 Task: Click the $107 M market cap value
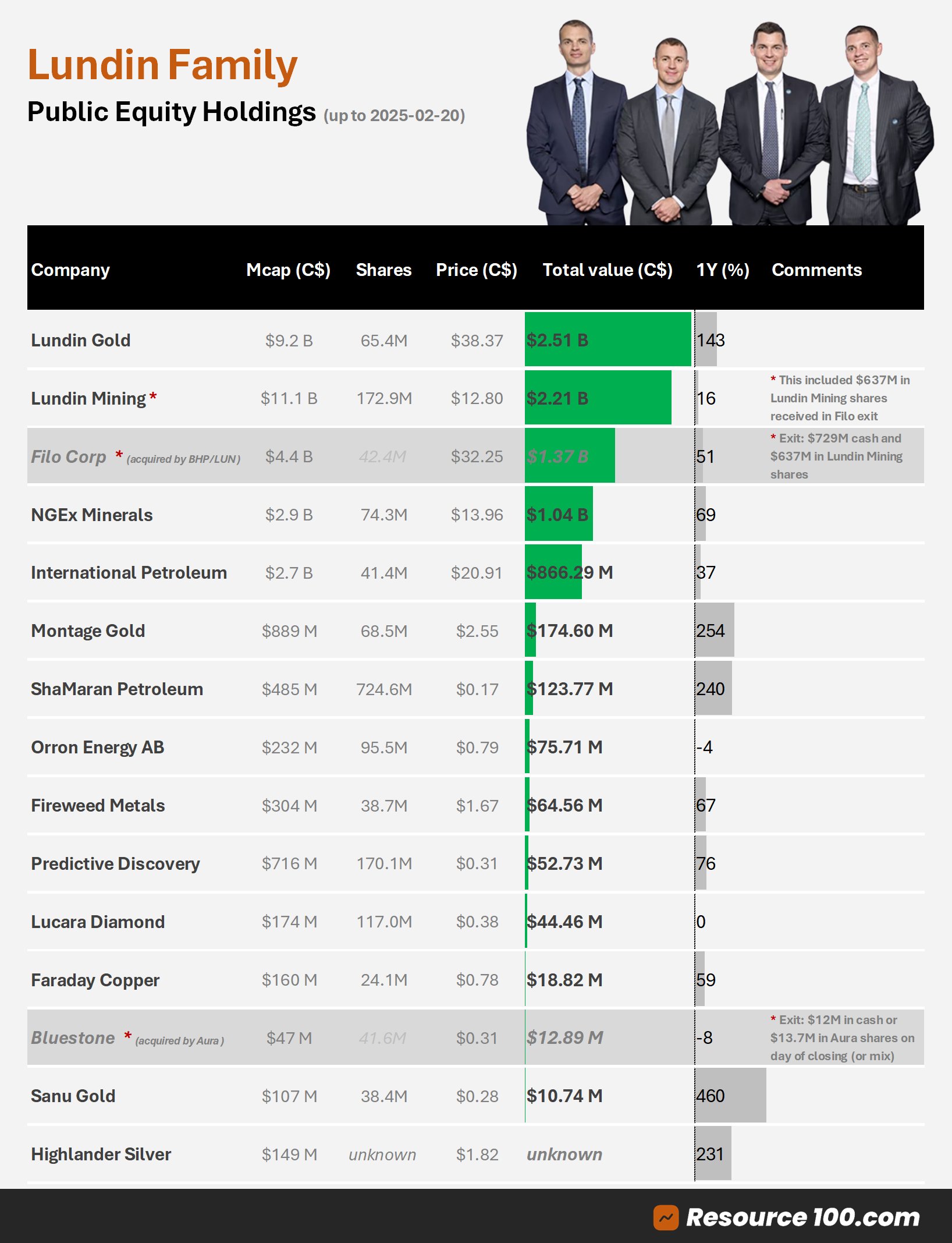point(289,1097)
